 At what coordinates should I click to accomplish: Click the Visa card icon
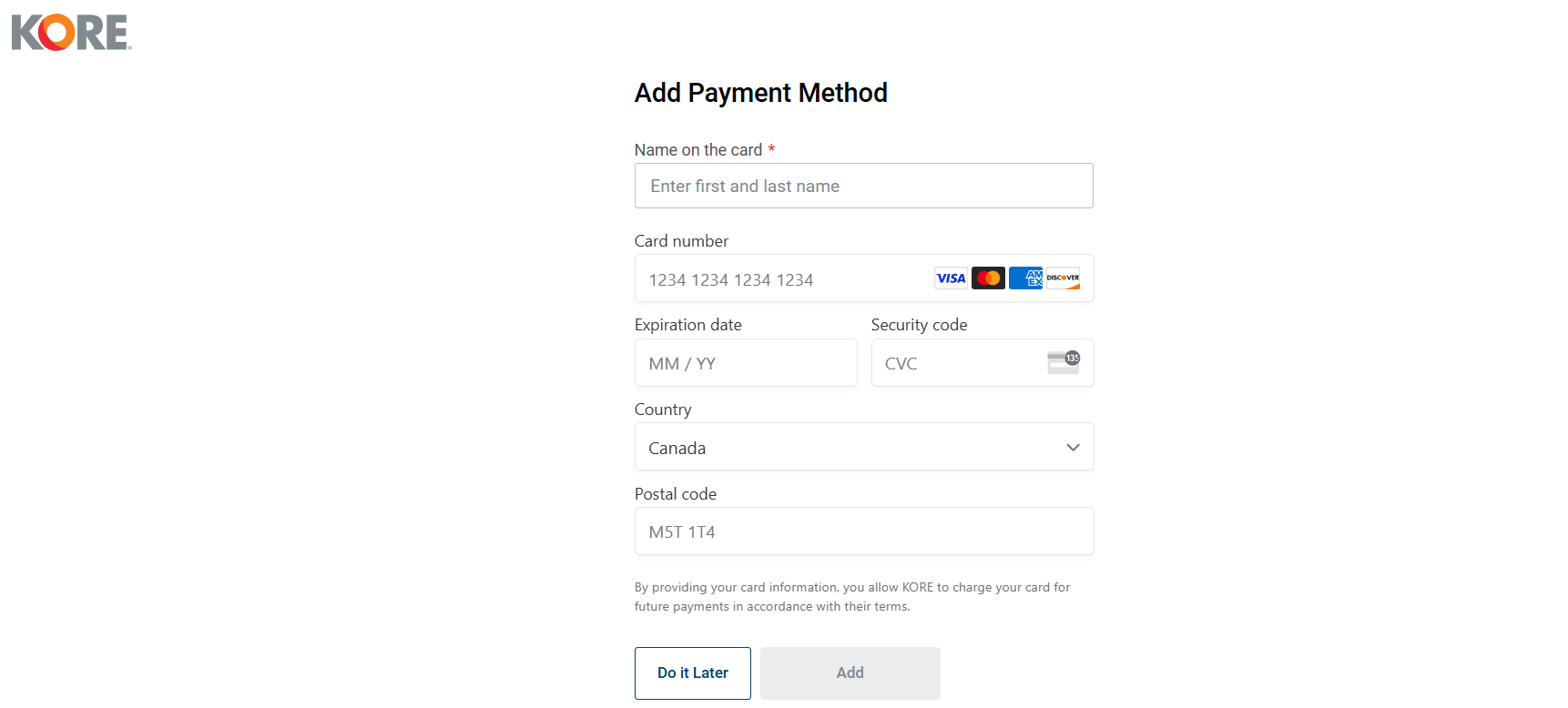(x=951, y=278)
